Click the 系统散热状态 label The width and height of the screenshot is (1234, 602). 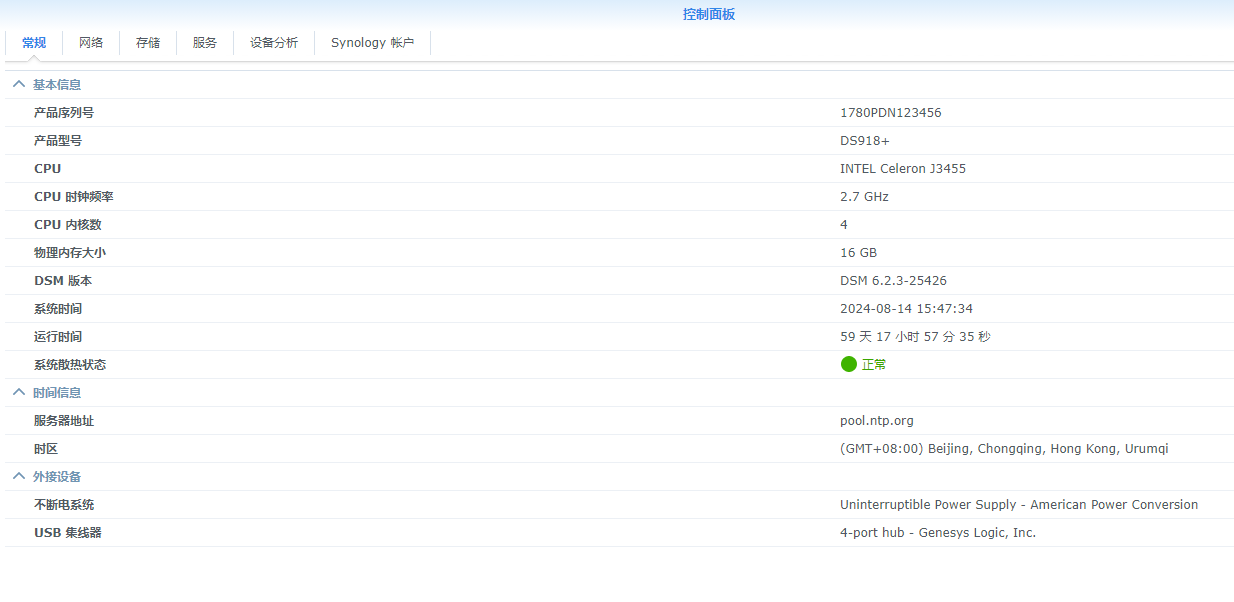point(70,365)
